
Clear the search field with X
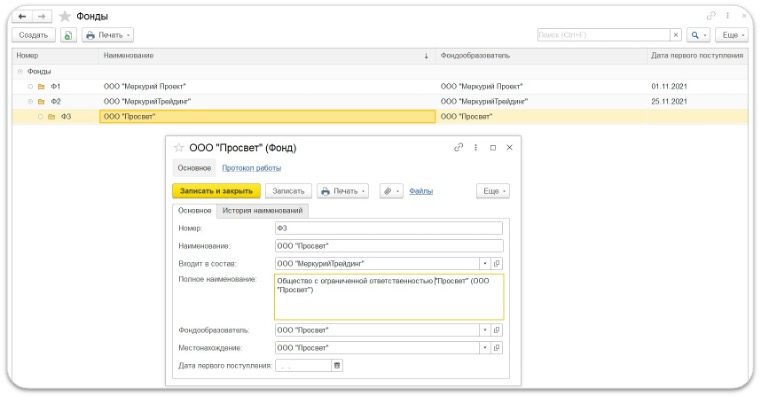click(x=676, y=35)
